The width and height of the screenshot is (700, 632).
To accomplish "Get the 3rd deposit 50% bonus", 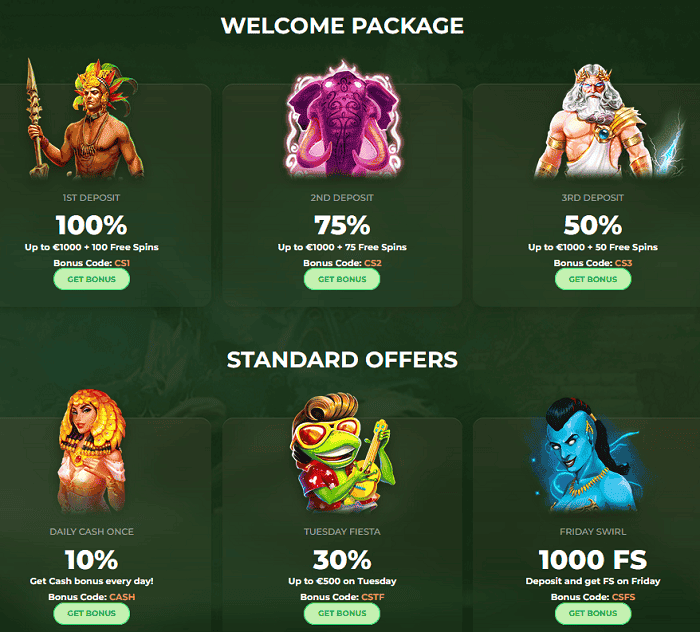I will 593,279.
